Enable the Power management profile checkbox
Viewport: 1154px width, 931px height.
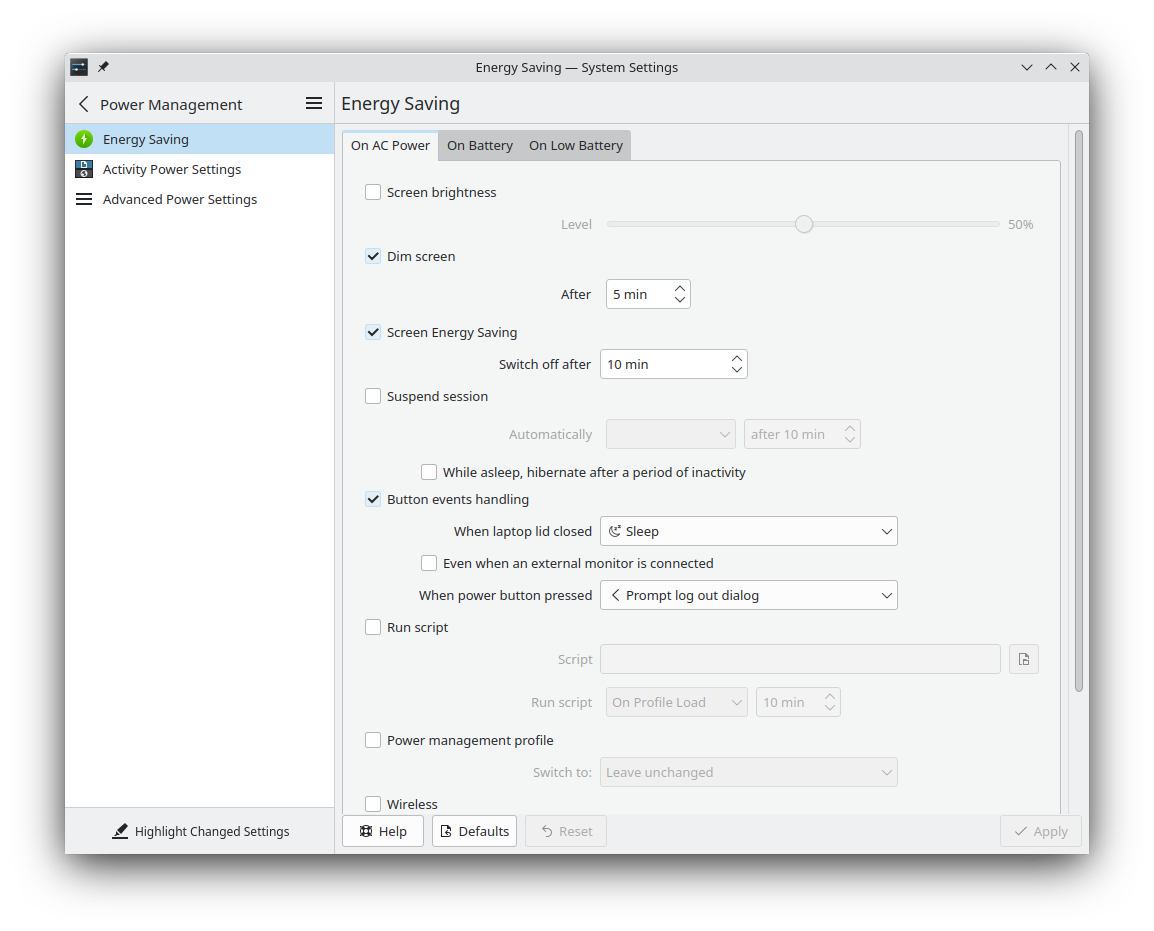tap(373, 740)
